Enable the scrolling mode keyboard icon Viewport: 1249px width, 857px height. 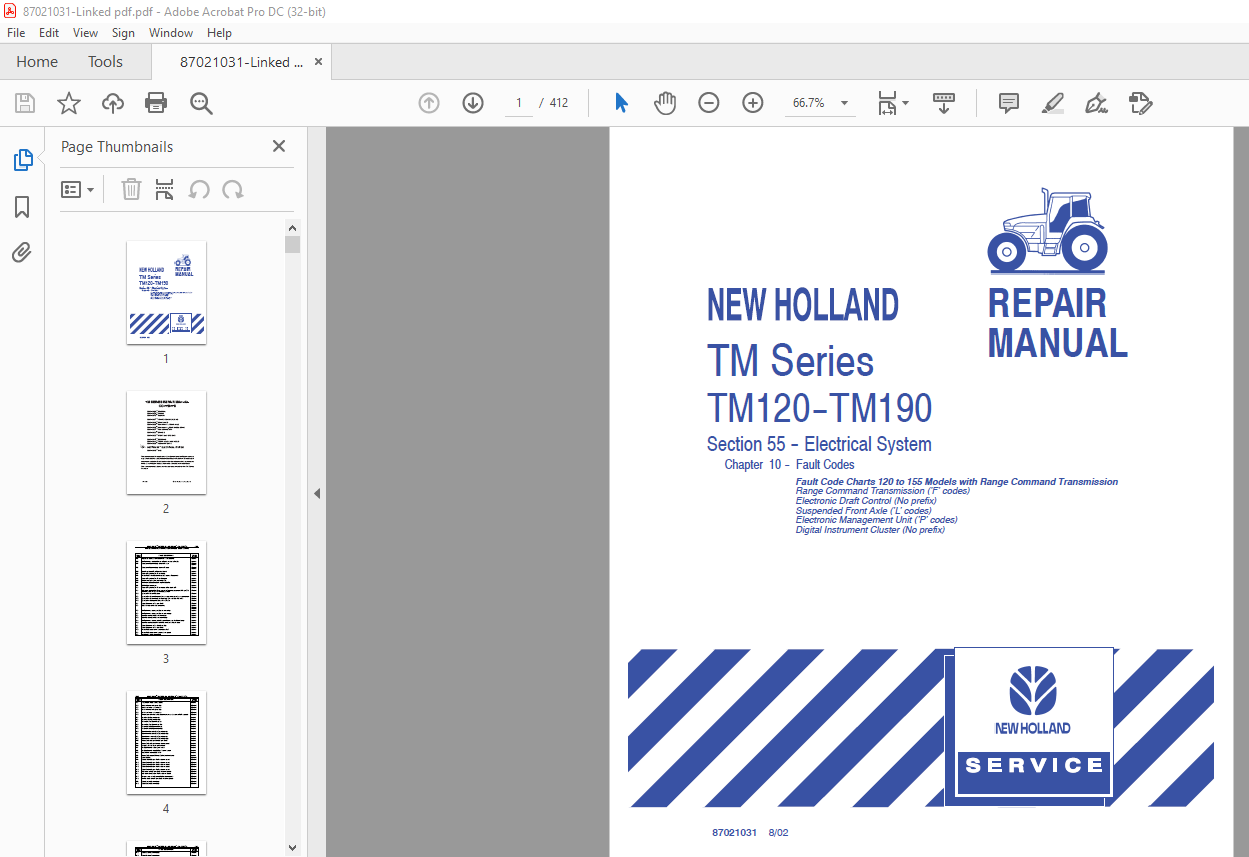[944, 103]
